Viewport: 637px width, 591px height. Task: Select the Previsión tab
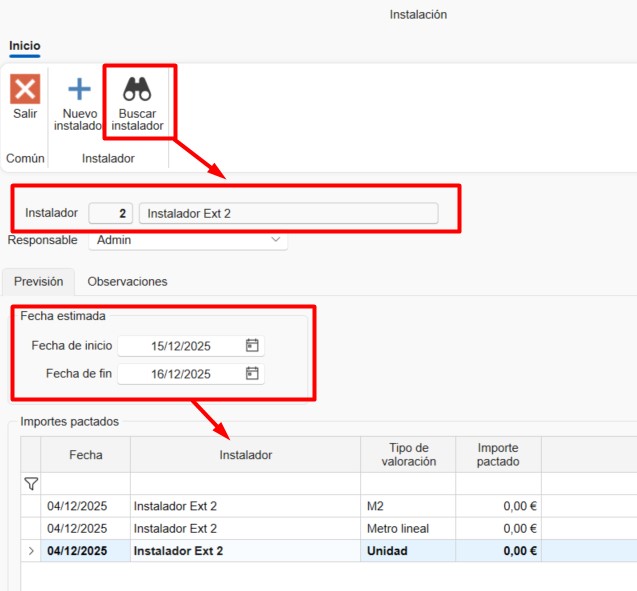click(x=38, y=282)
